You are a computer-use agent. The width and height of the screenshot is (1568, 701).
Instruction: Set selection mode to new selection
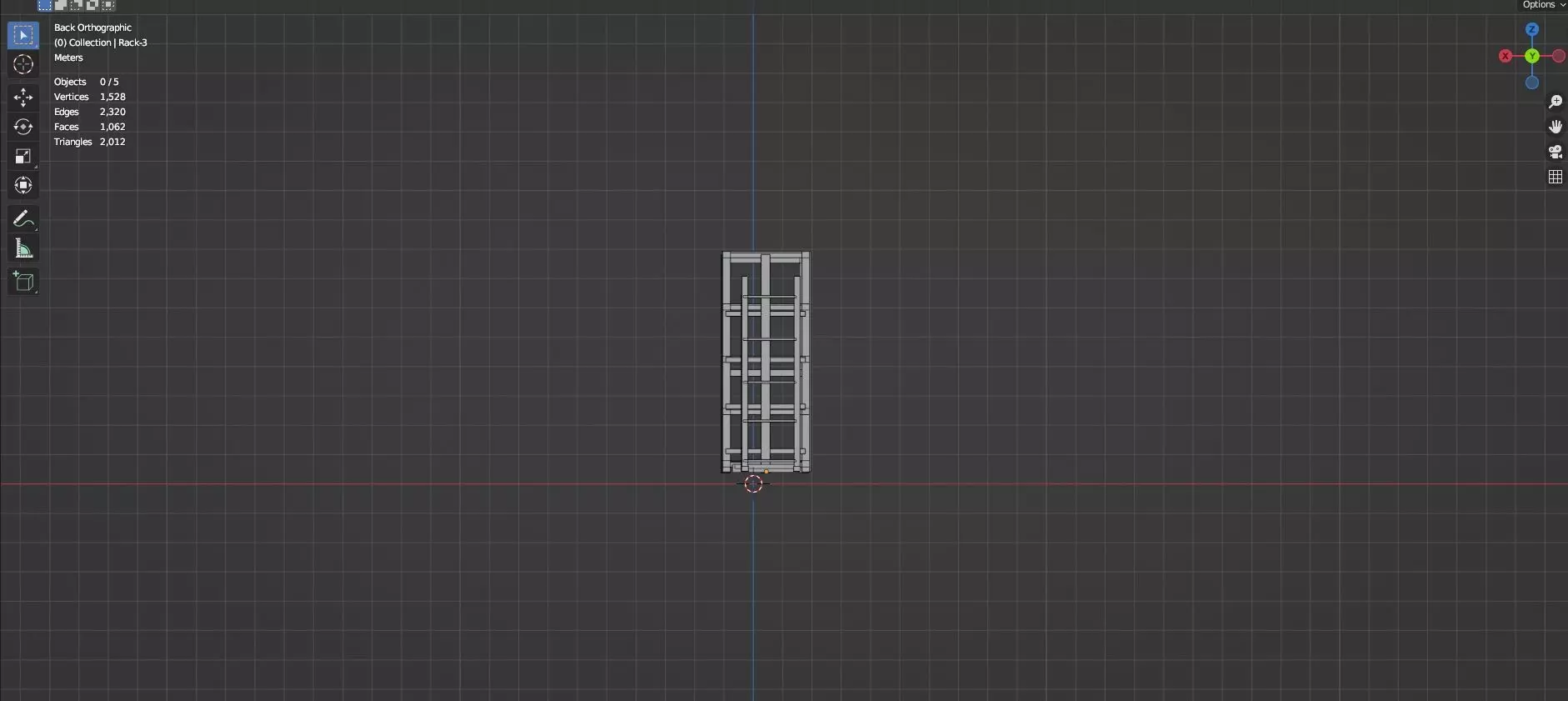coord(45,5)
